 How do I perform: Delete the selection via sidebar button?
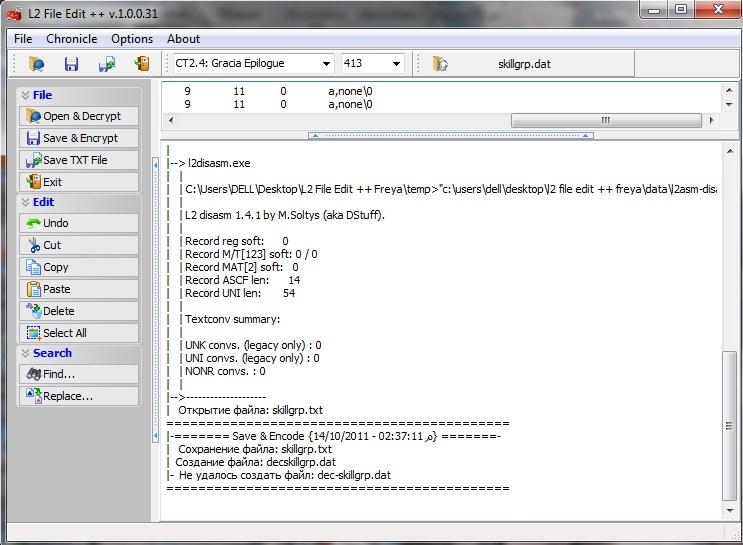point(78,311)
